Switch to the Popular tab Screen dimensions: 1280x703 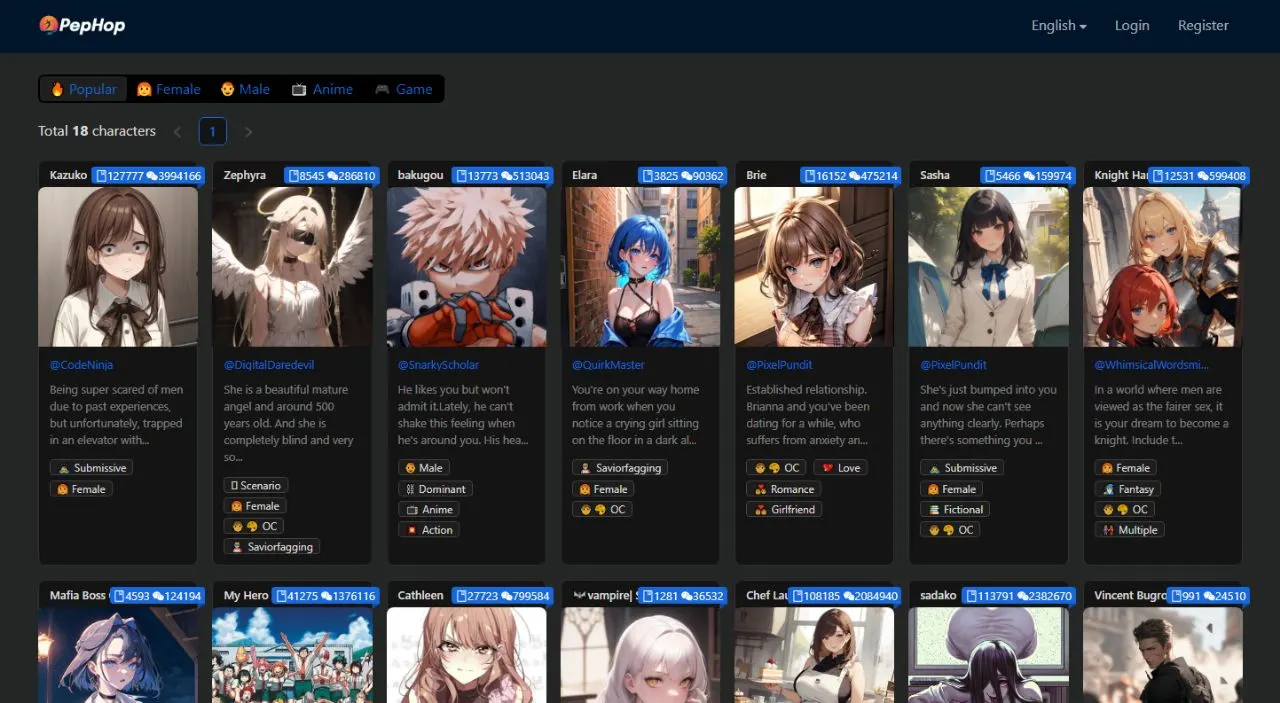tap(84, 89)
